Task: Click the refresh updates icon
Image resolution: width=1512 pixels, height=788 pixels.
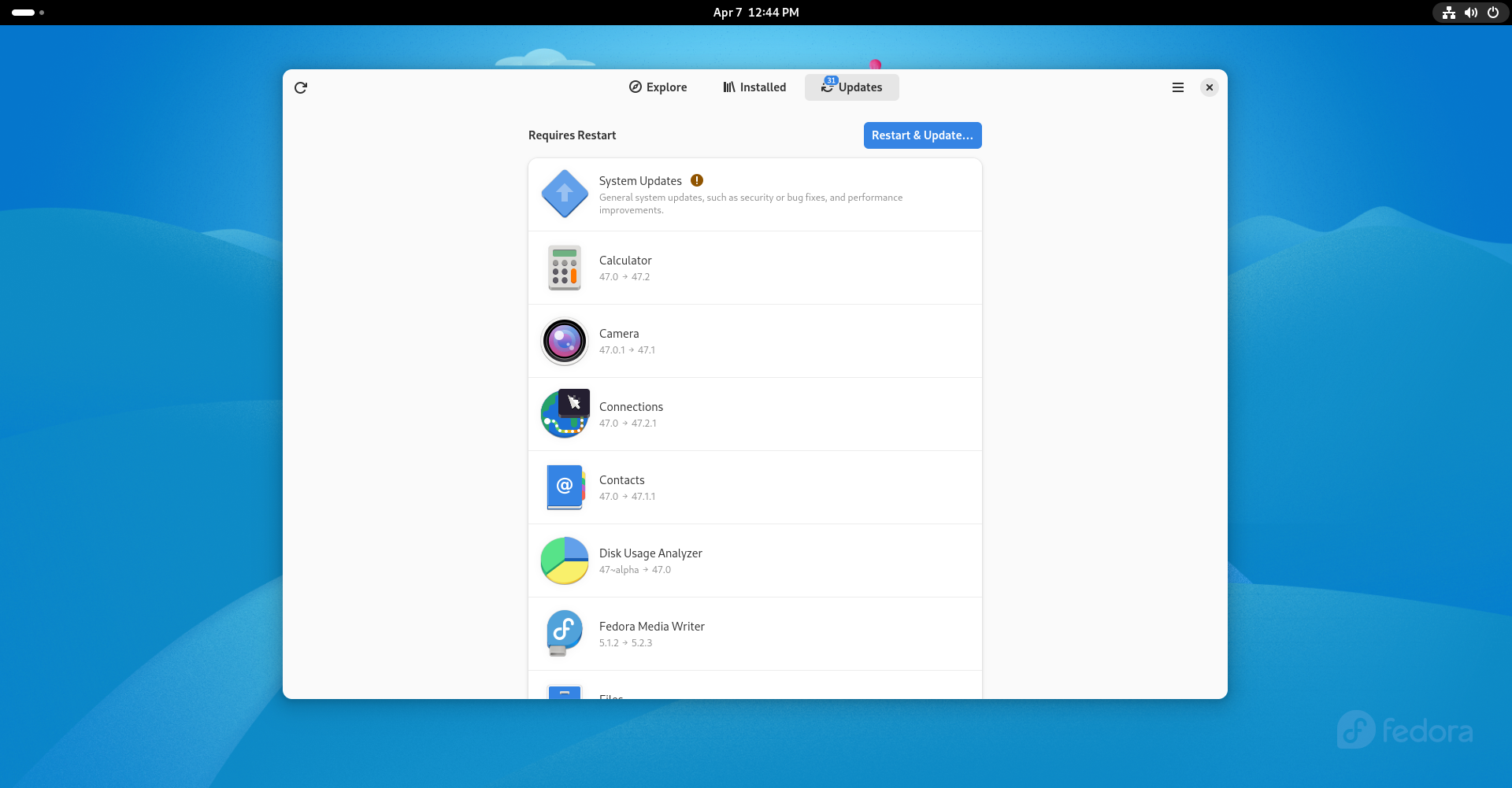Action: tap(301, 87)
